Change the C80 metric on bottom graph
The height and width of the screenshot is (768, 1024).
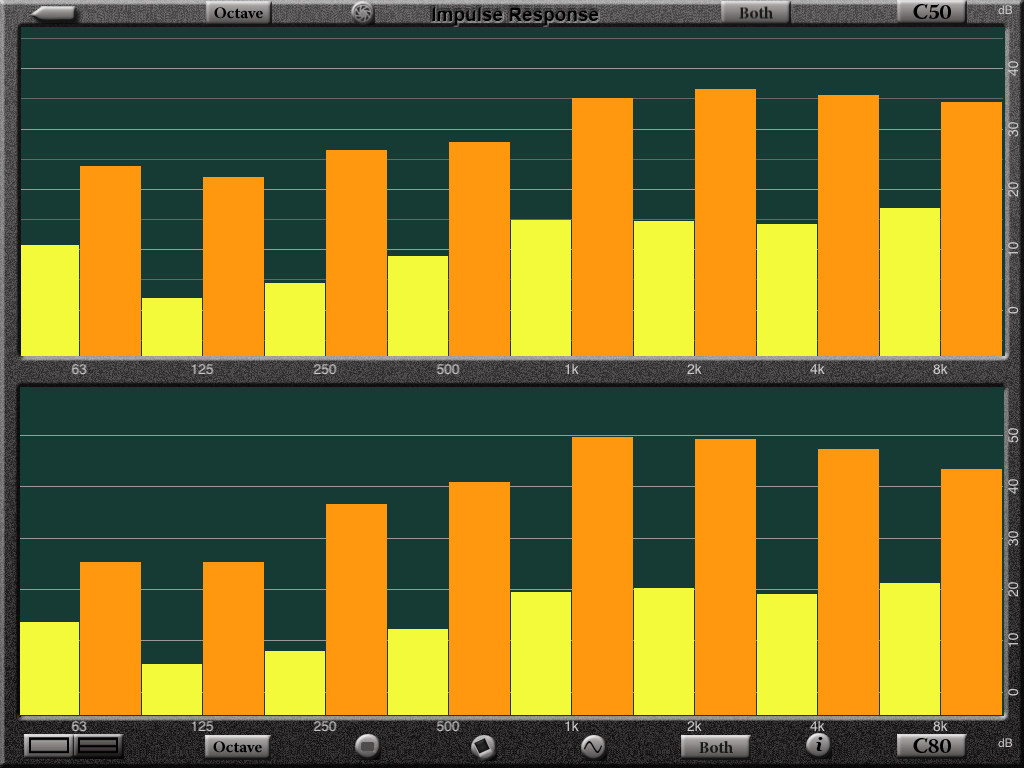[931, 745]
